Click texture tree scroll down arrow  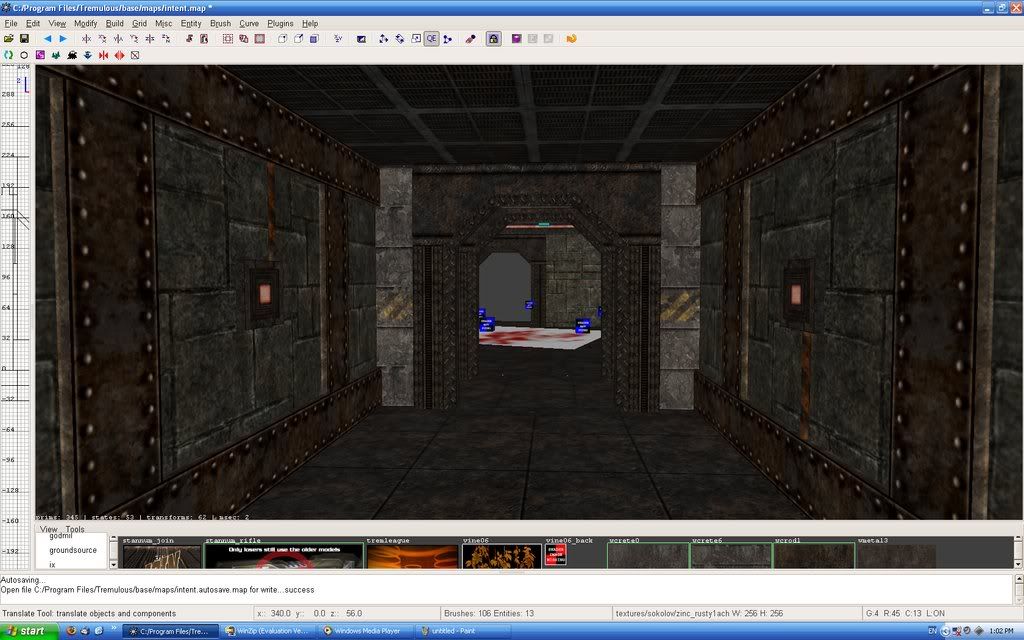[x=113, y=564]
